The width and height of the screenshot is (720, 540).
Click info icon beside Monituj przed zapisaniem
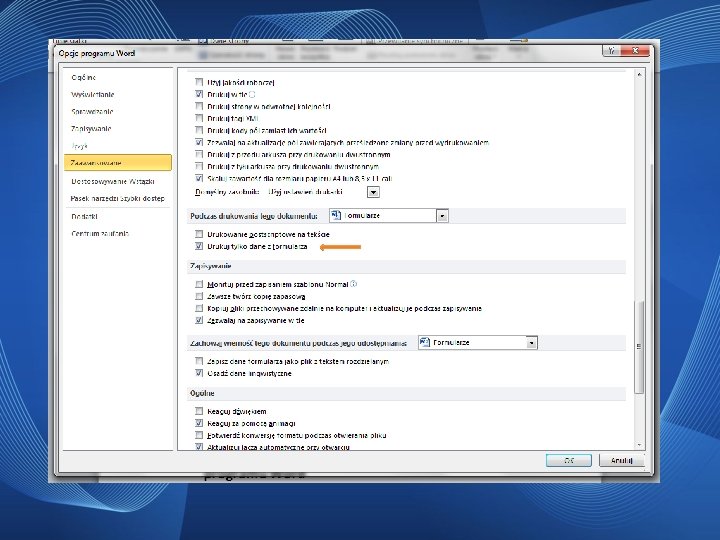354,284
